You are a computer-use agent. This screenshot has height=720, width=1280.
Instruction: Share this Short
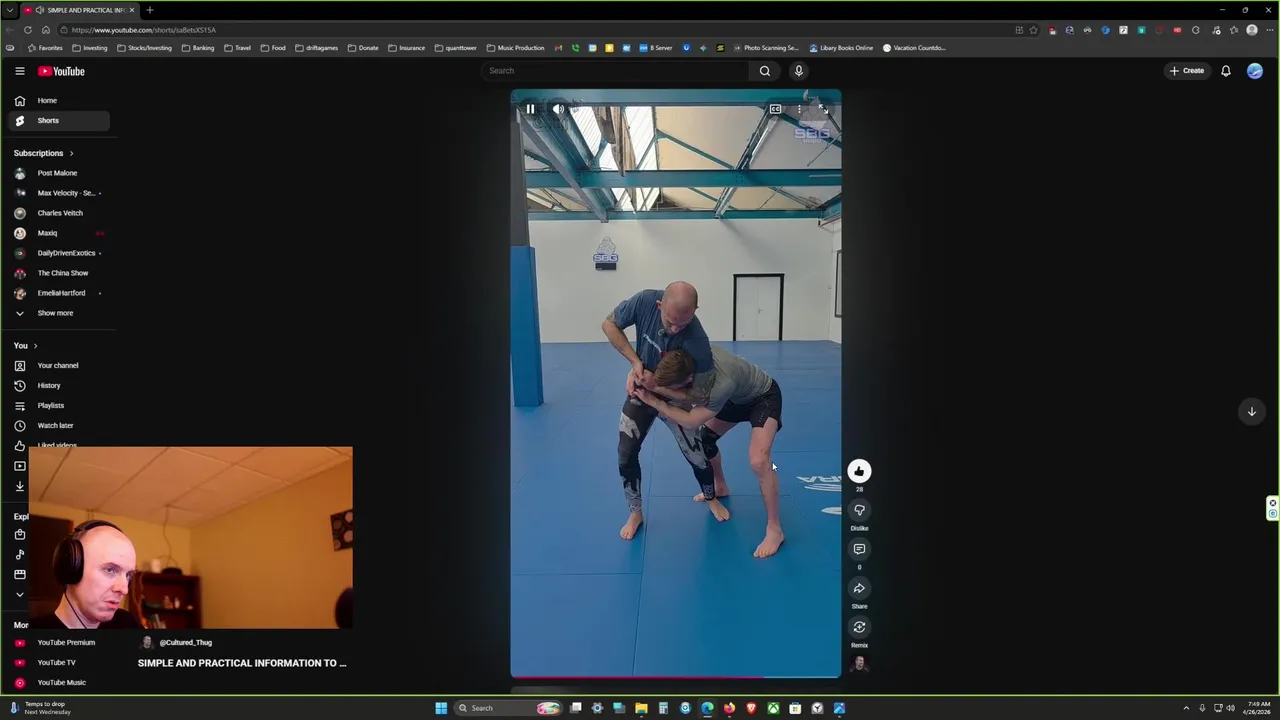859,588
